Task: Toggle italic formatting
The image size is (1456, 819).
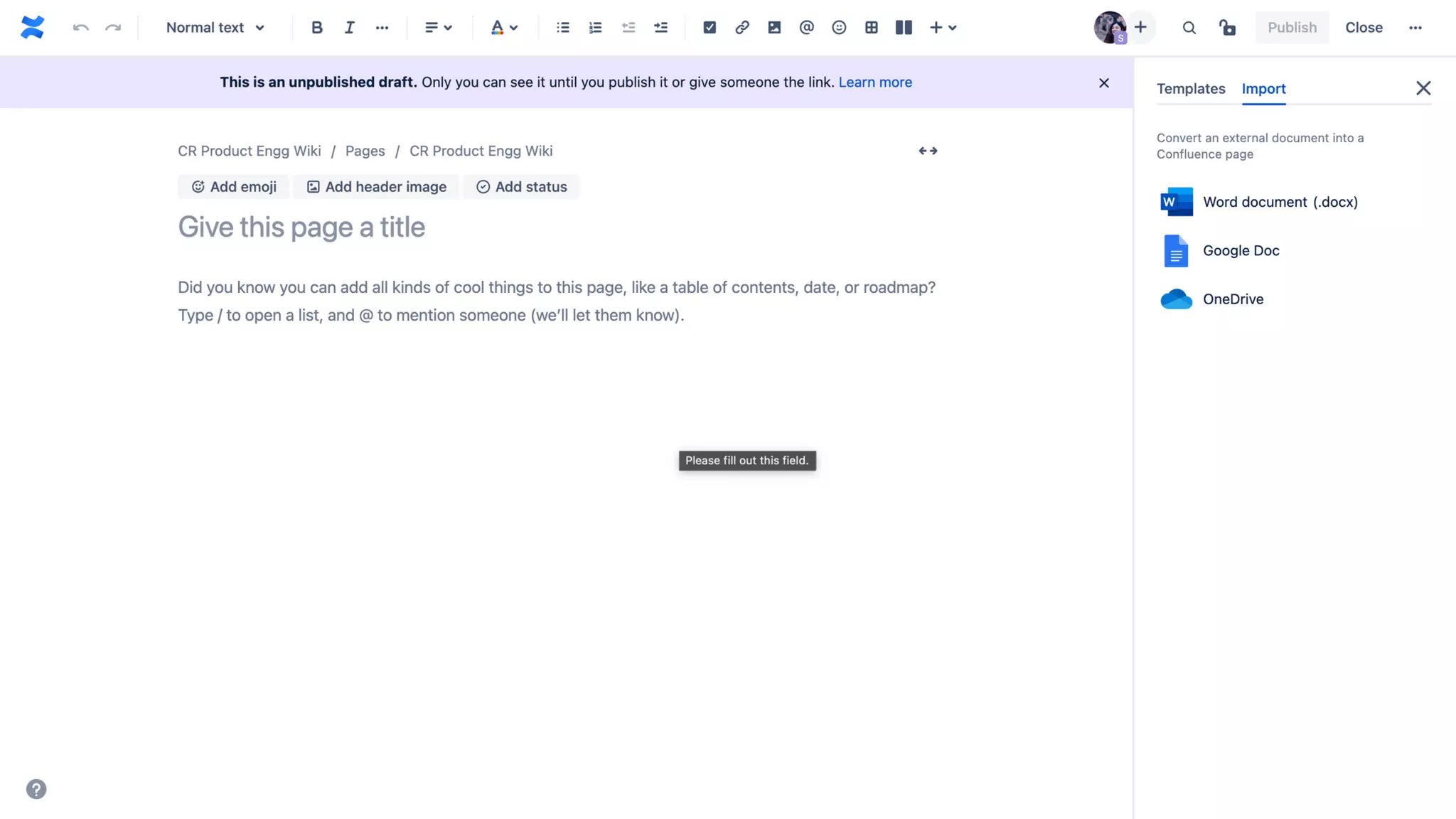Action: point(349,28)
